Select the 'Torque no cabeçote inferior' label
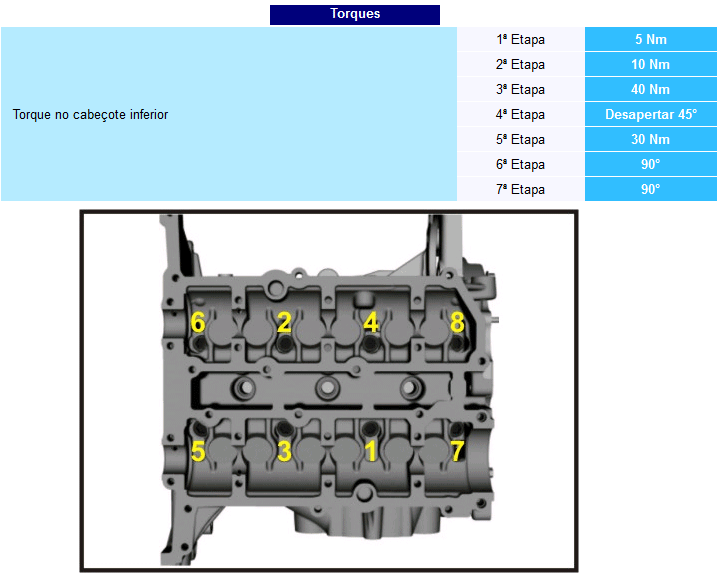This screenshot has height=575, width=724. [x=90, y=115]
